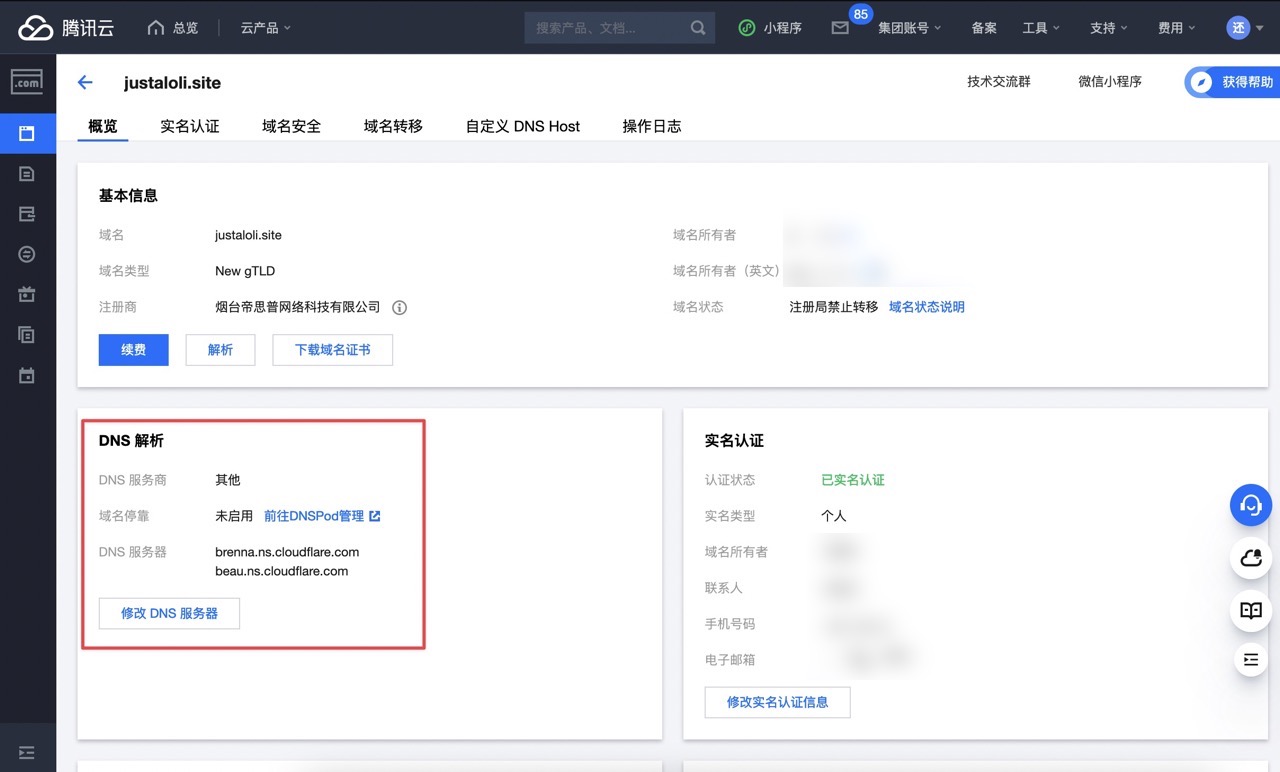
Task: Open the calendar sidebar icon
Action: (x=27, y=376)
